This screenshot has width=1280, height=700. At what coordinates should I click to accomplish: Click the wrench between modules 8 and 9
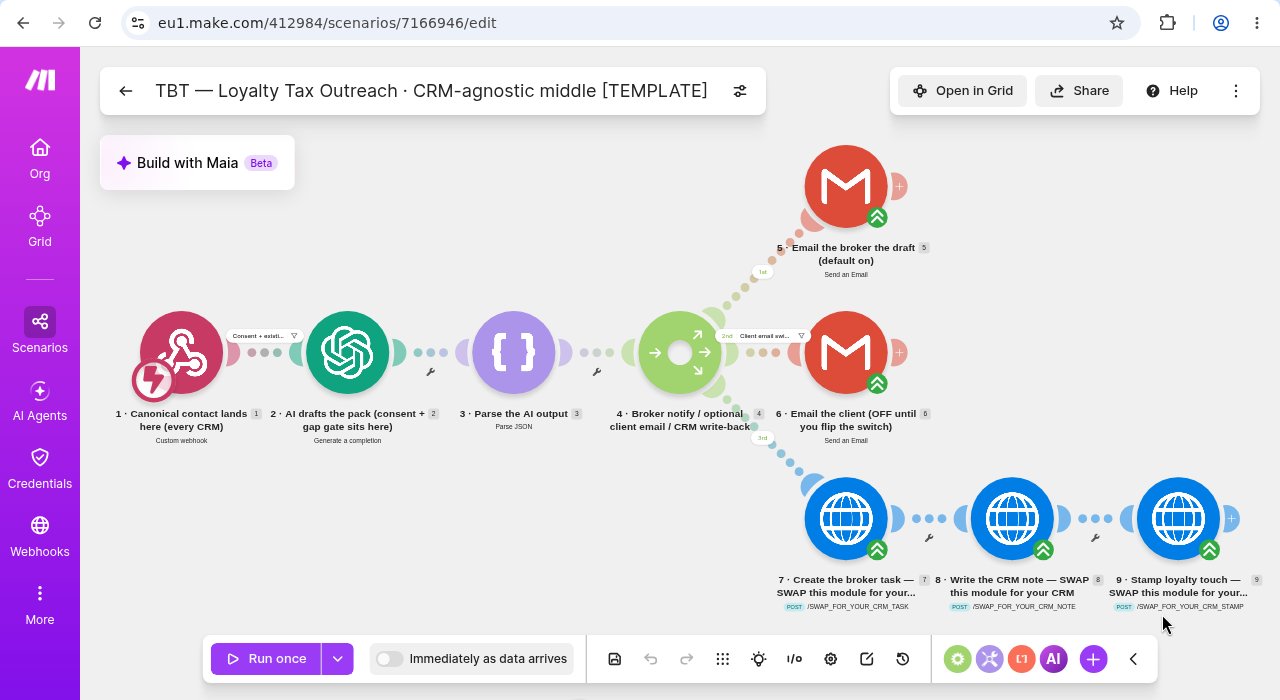coord(1095,538)
